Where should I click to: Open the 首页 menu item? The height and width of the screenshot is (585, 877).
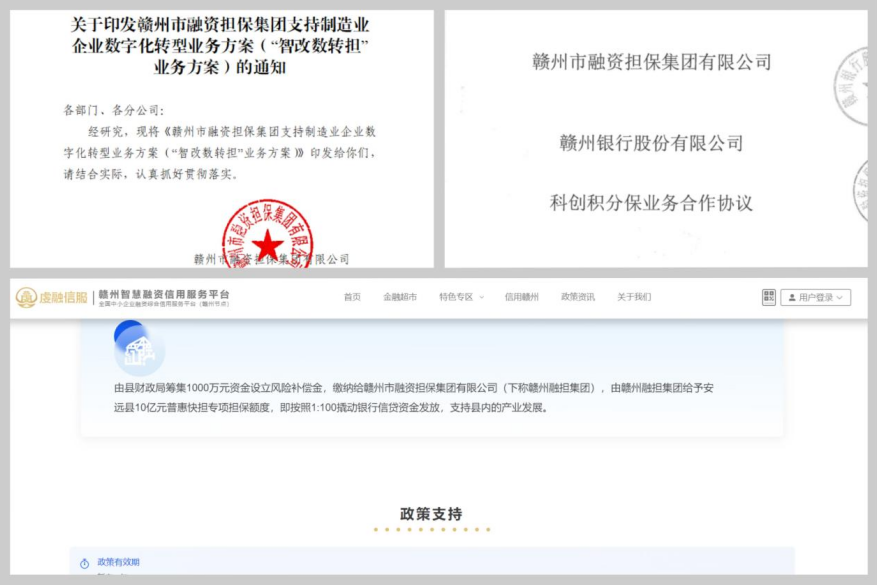click(x=352, y=297)
